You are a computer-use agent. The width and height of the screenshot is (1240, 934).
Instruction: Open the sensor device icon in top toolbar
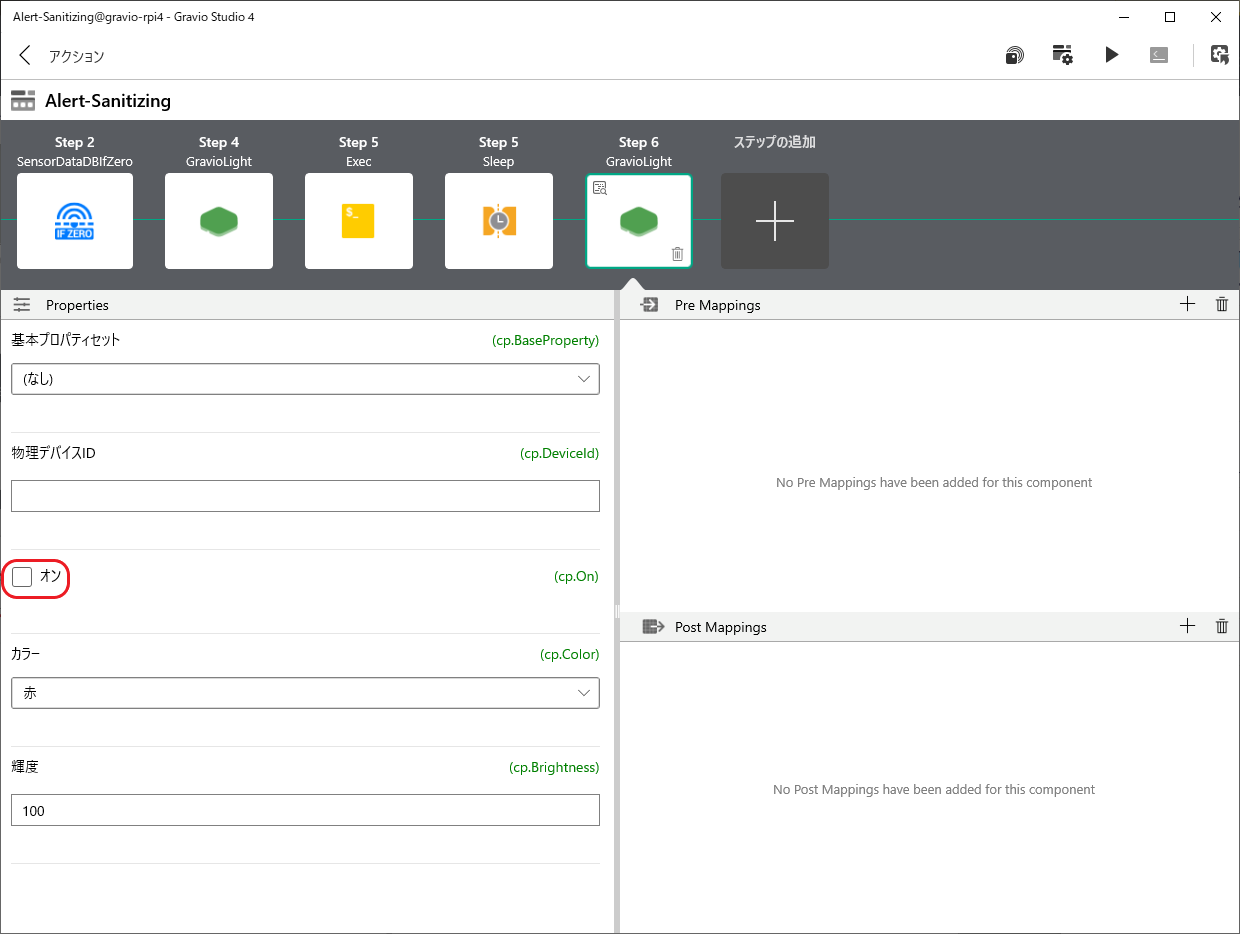[x=1014, y=55]
